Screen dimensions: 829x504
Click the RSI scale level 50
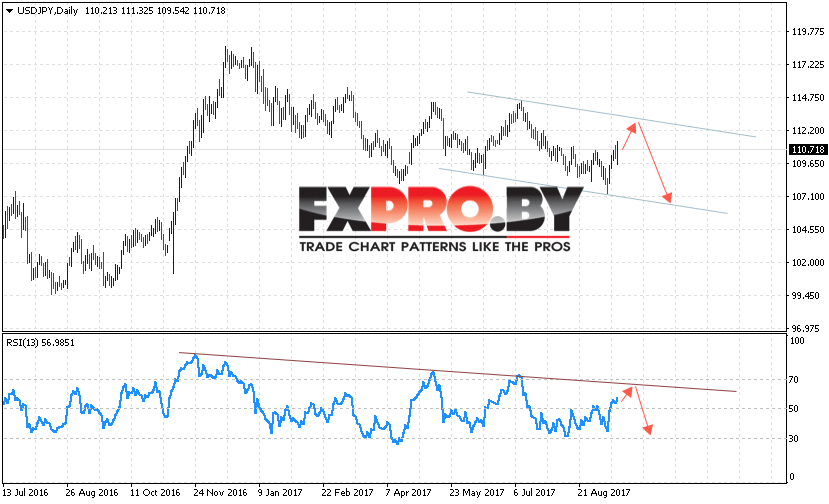794,409
